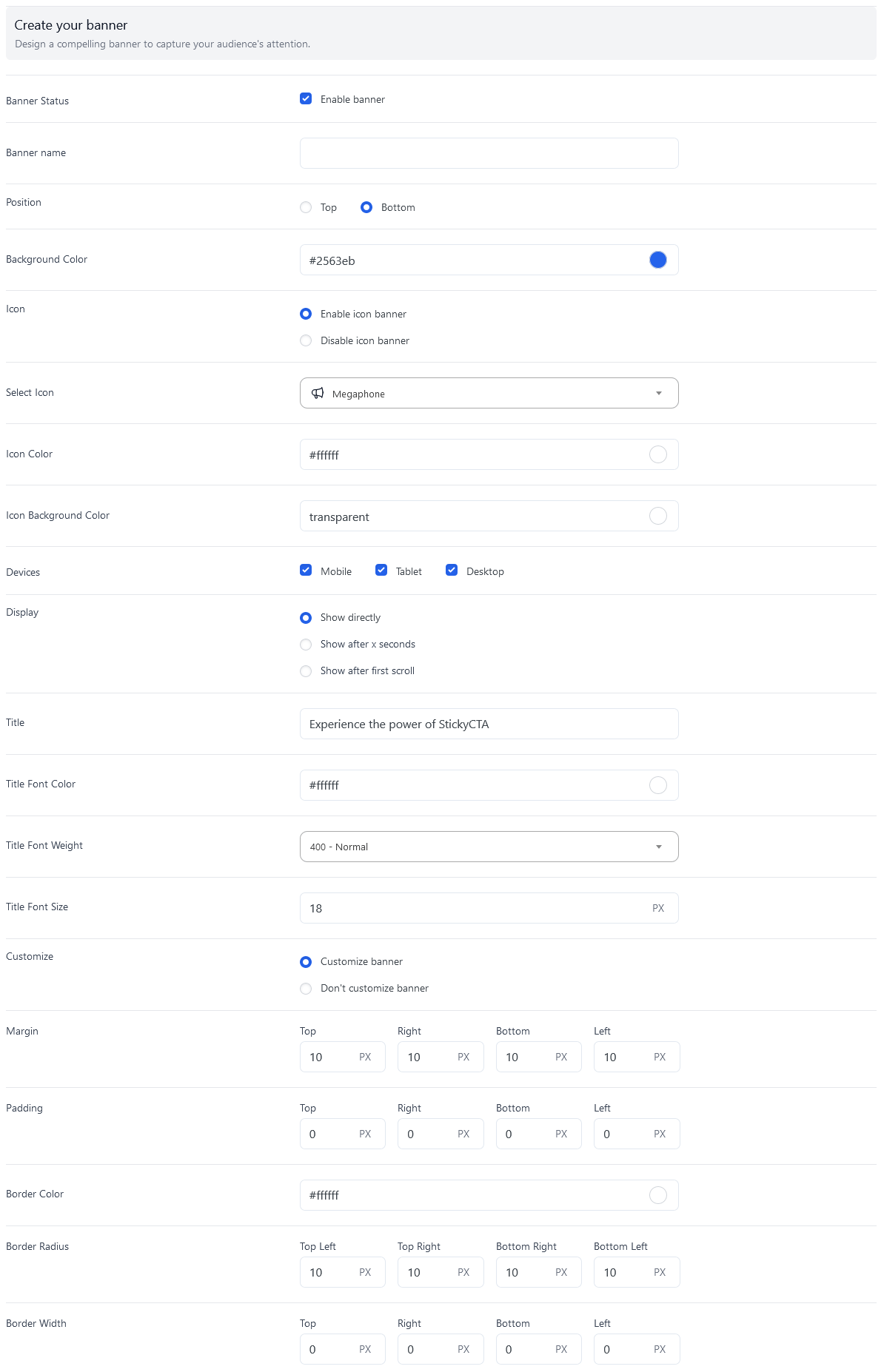884x1372 pixels.
Task: Click the Border Radius Top Right field
Action: 441,1272
